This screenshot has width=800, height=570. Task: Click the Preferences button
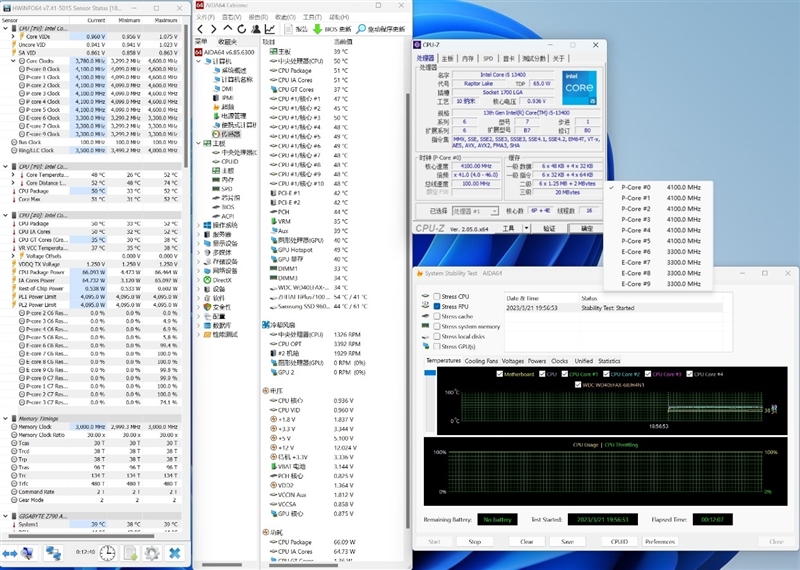tap(660, 541)
